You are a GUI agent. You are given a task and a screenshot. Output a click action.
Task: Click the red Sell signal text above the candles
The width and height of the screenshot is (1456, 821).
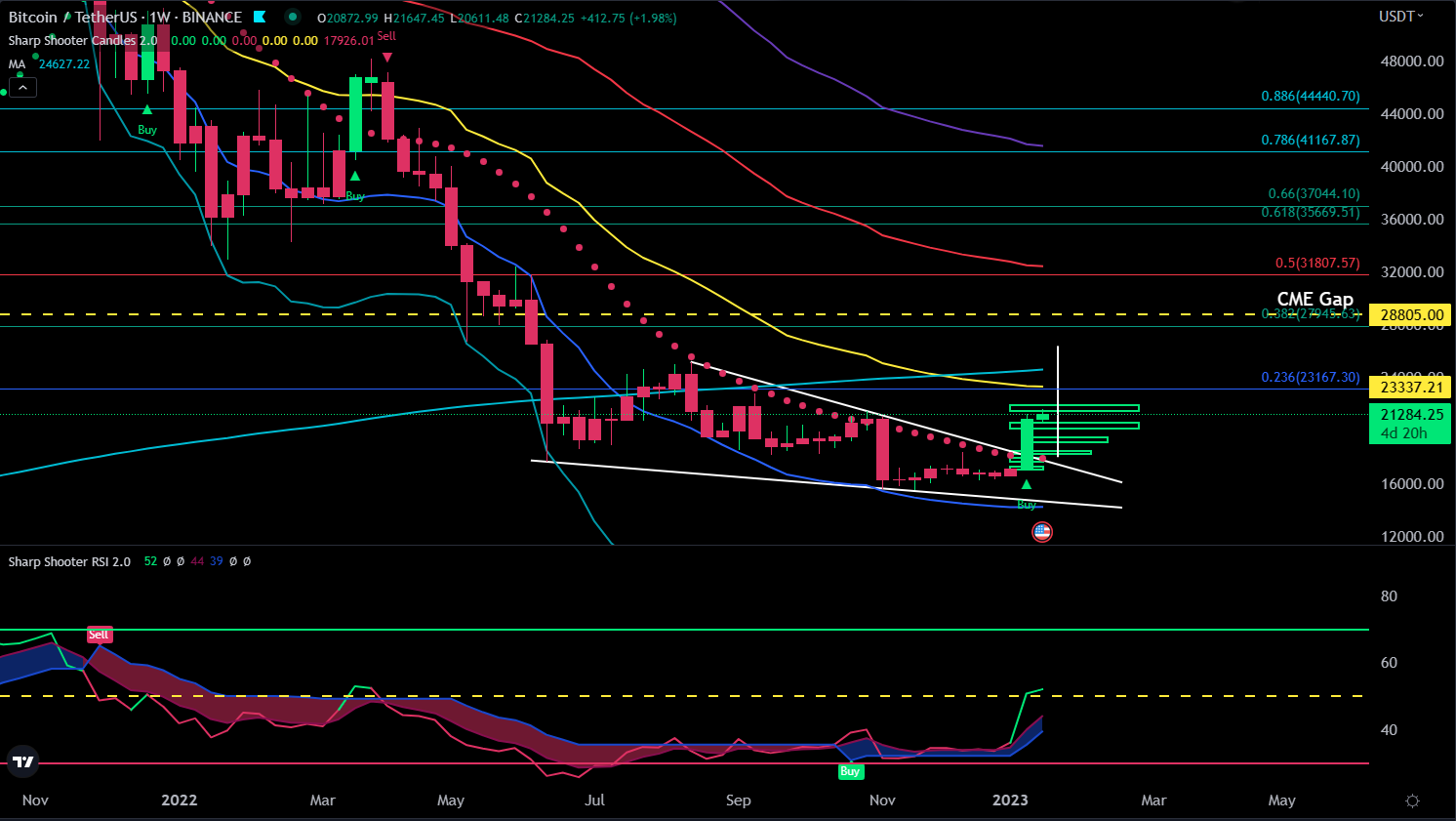[386, 36]
